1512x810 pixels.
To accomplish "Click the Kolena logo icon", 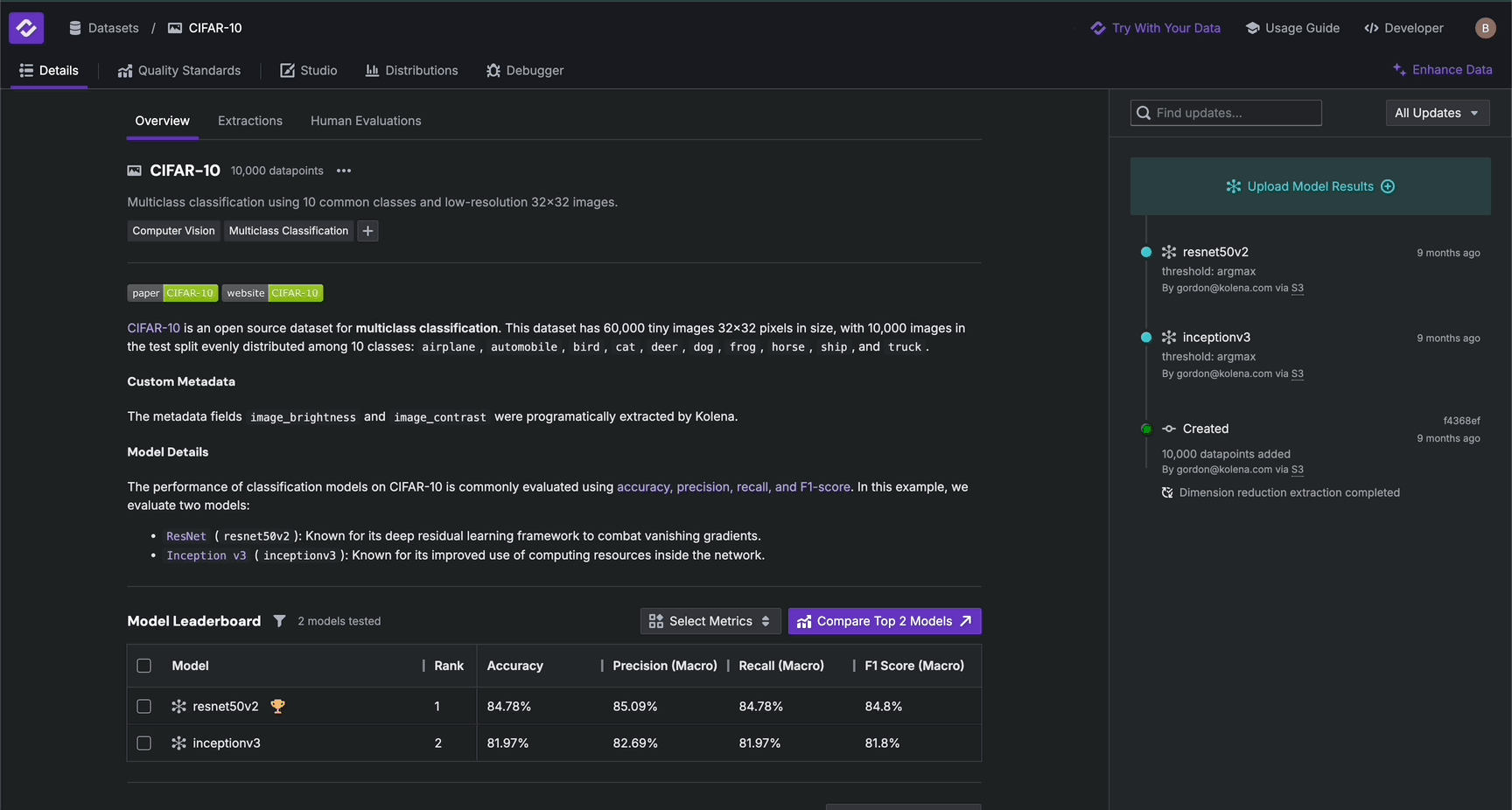I will pos(26,28).
